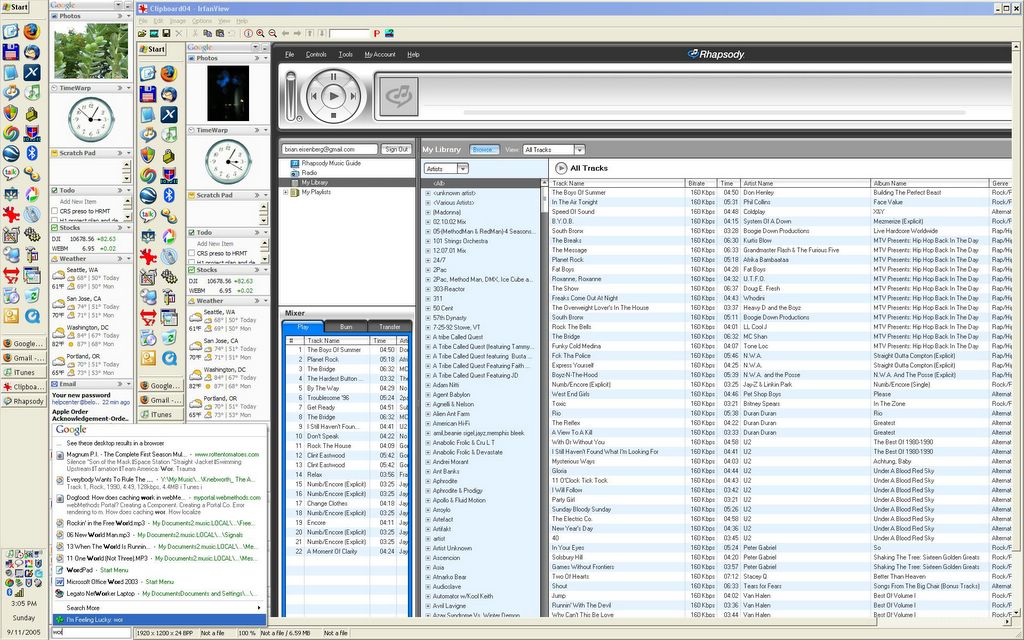Open the WordPad Start Menu search result
1024x640 pixels.
97,570
